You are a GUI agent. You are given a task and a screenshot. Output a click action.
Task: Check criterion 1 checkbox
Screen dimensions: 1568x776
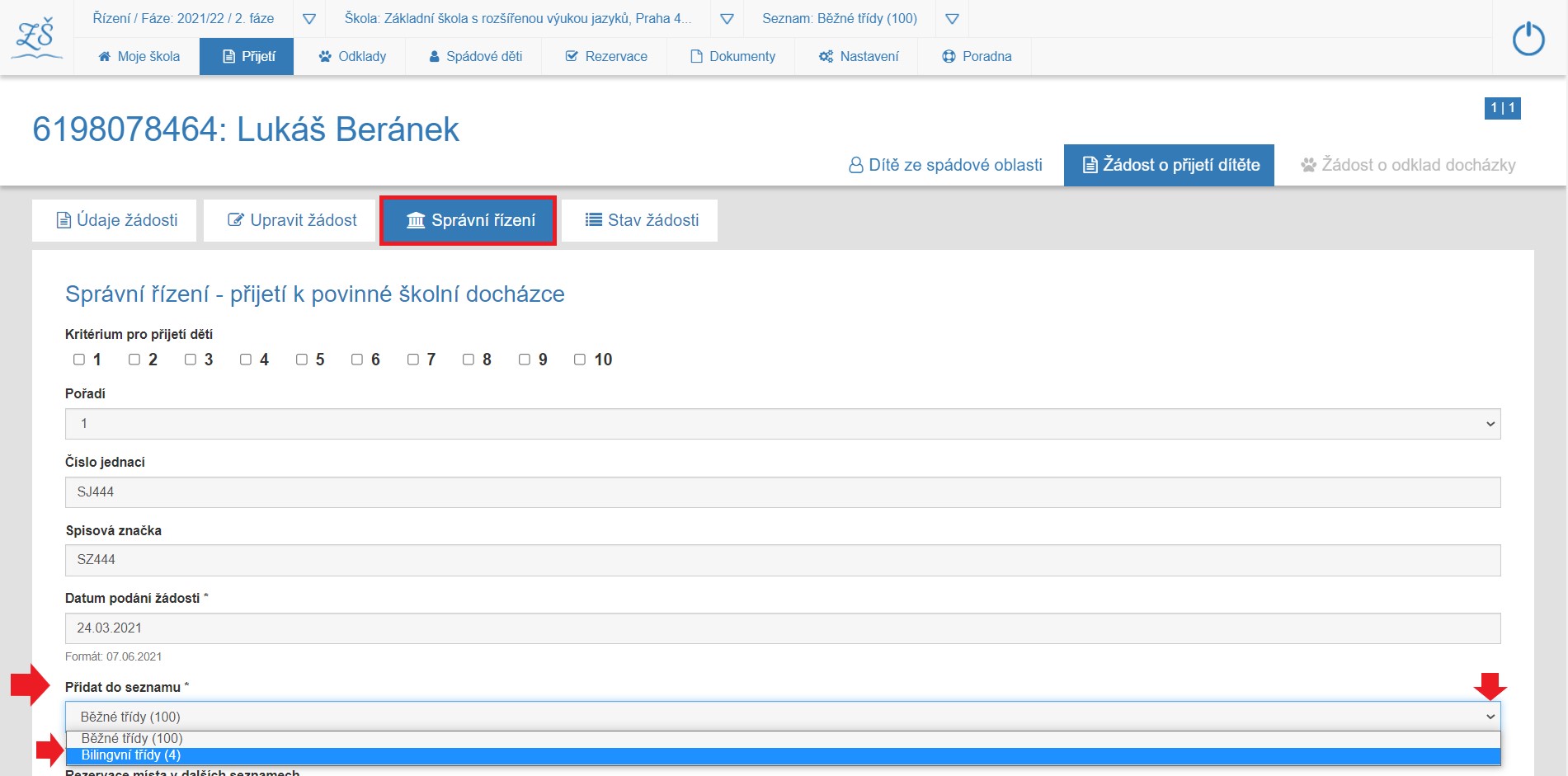[79, 360]
